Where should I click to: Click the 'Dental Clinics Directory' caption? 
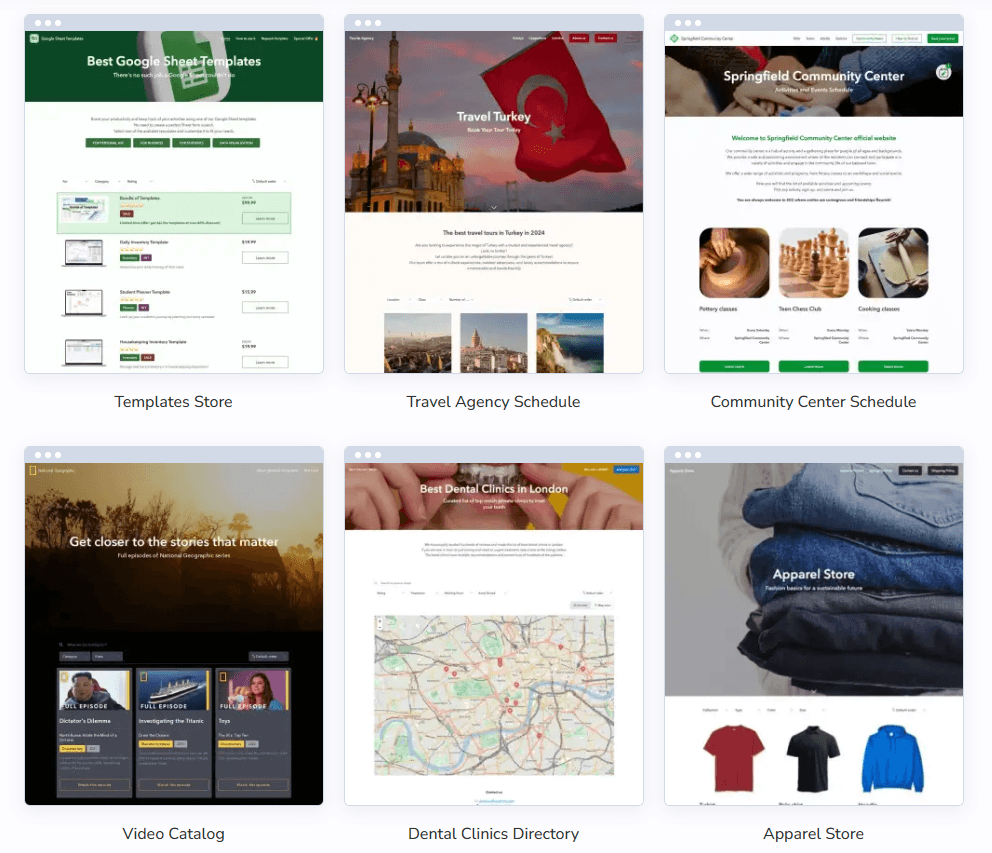[x=493, y=834]
